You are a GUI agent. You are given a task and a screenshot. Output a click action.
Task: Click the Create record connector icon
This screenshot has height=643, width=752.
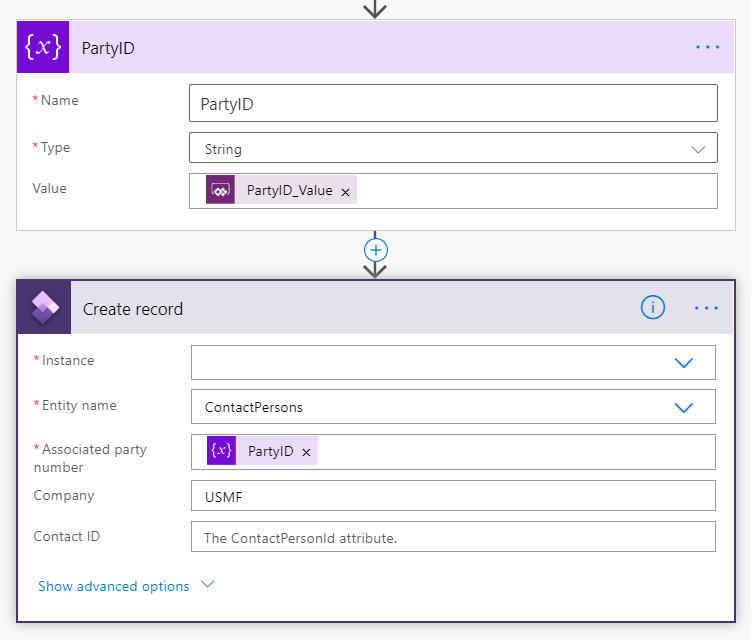coord(44,309)
